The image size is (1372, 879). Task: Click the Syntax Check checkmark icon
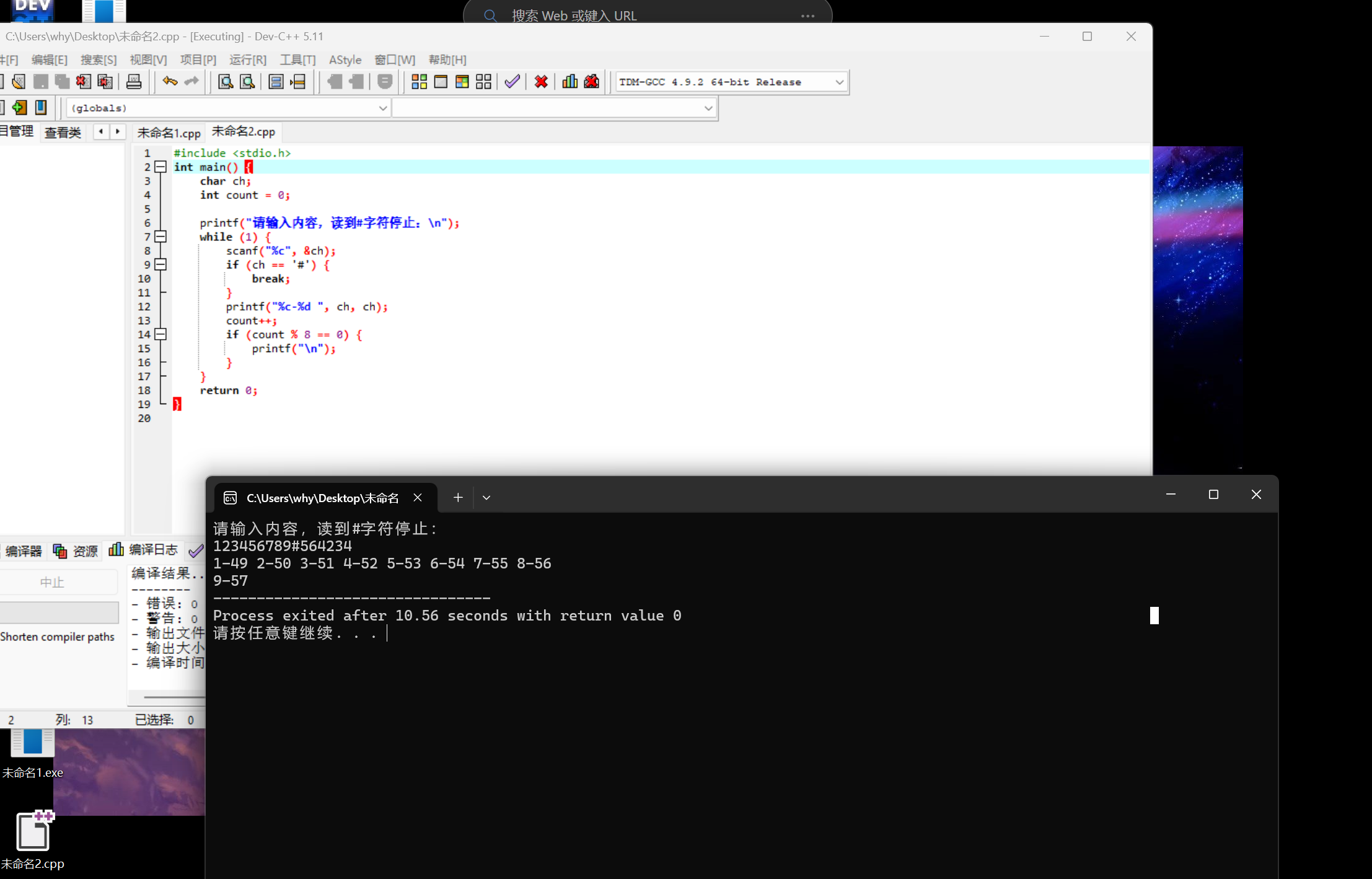(512, 82)
